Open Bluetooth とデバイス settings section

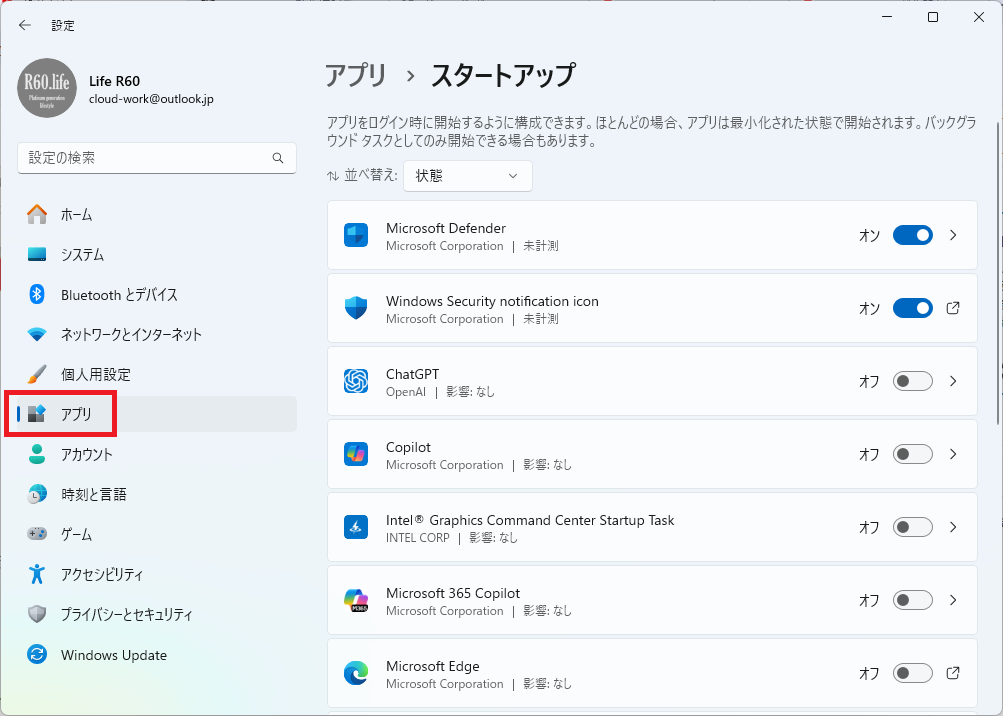(x=118, y=295)
